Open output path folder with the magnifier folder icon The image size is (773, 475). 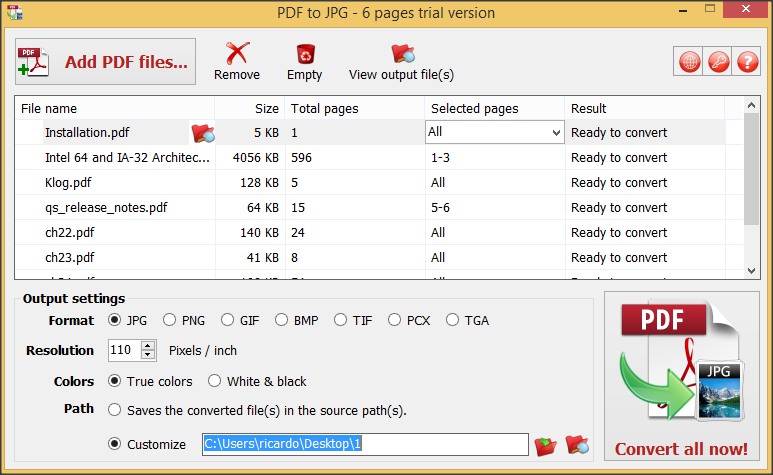[577, 444]
